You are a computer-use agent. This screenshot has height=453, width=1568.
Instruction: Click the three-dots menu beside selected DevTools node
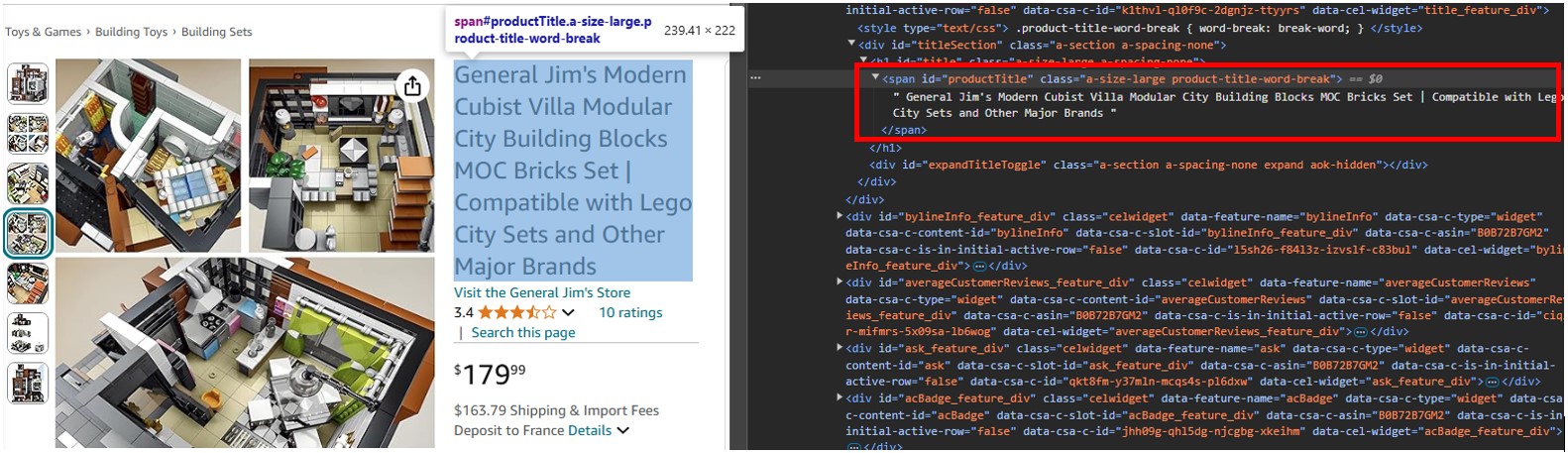755,78
